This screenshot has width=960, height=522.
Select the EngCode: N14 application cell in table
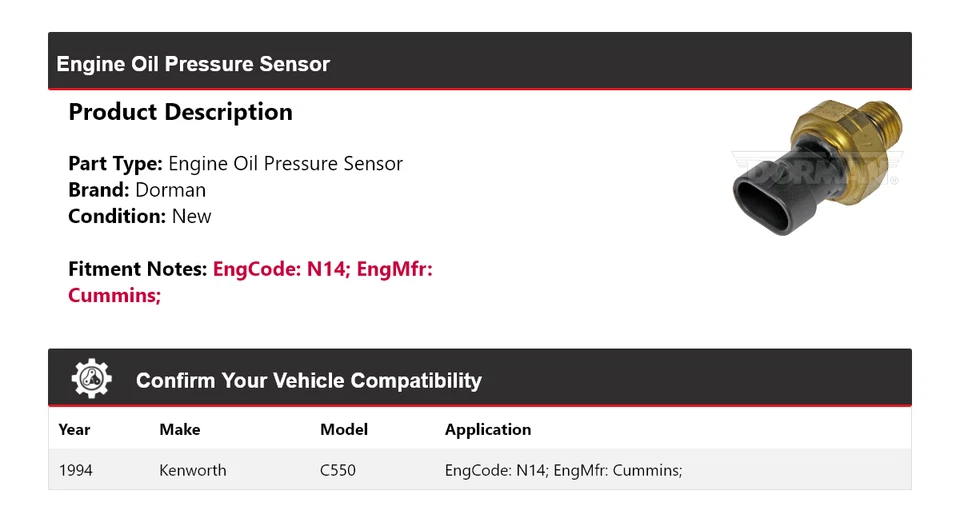pyautogui.click(x=563, y=470)
